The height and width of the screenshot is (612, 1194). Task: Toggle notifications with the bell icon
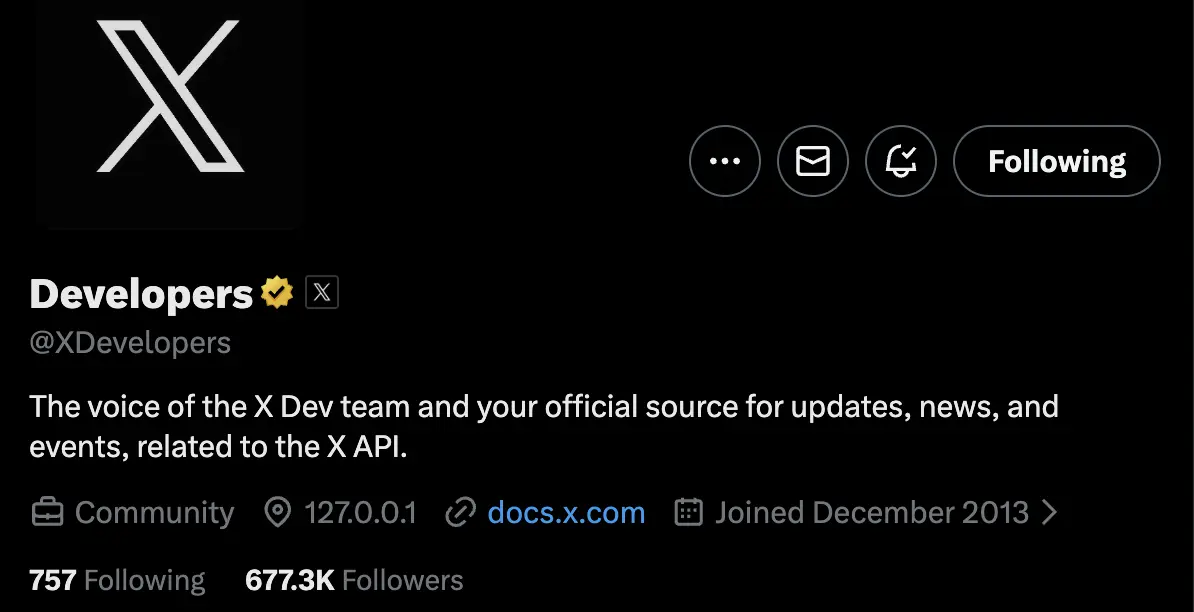[901, 161]
